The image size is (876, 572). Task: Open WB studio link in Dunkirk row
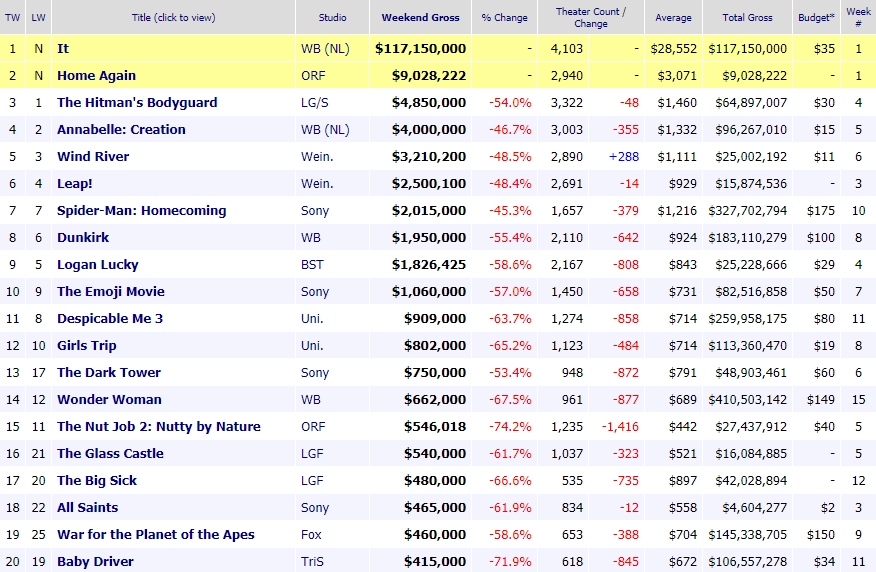coord(311,237)
